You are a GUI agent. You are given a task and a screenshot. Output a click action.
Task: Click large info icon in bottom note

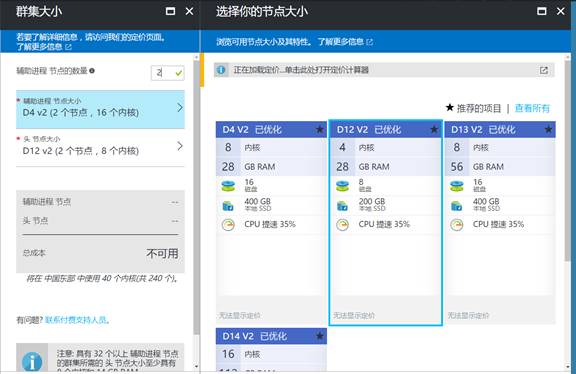coord(32,362)
